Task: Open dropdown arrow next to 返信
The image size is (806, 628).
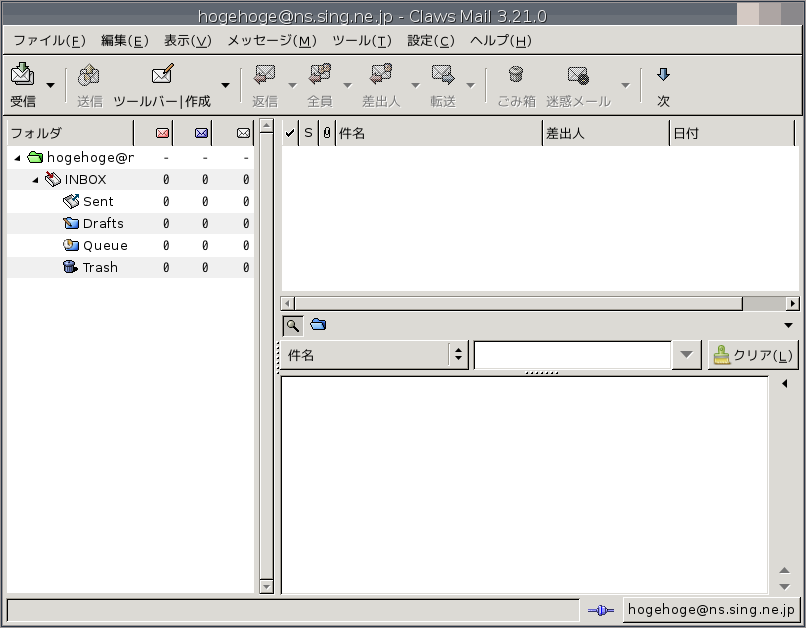Action: pos(292,85)
